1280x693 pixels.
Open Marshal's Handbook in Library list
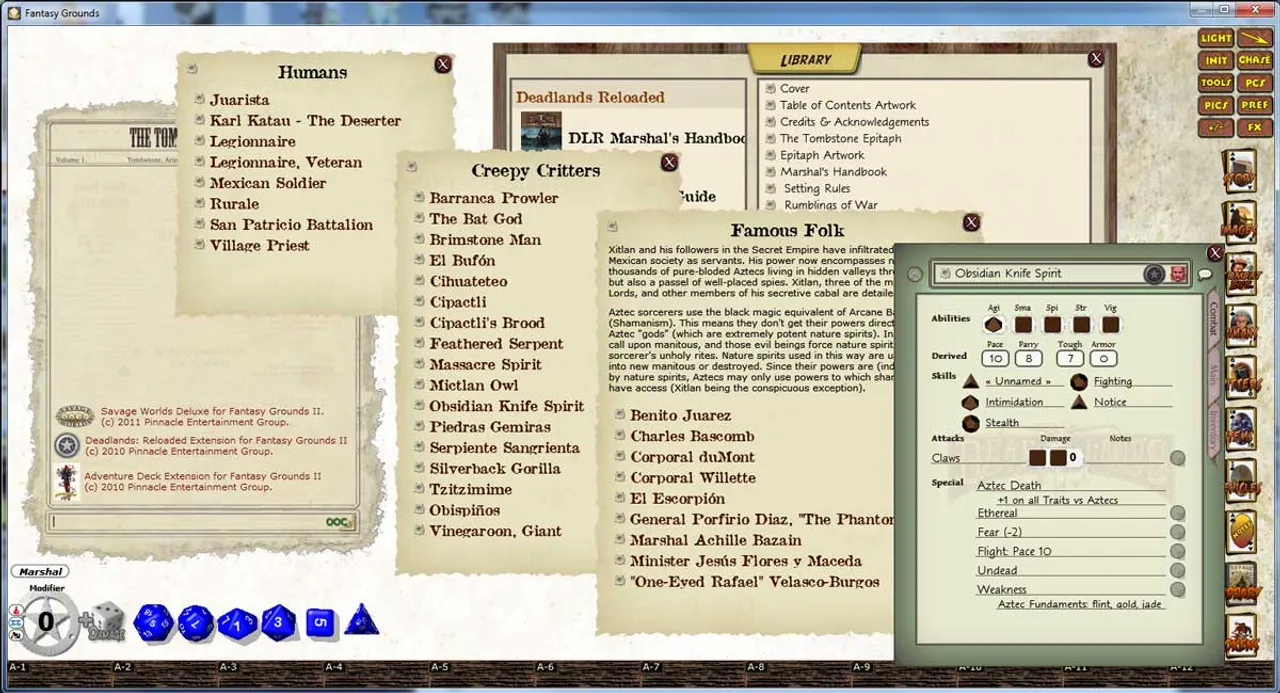point(833,172)
